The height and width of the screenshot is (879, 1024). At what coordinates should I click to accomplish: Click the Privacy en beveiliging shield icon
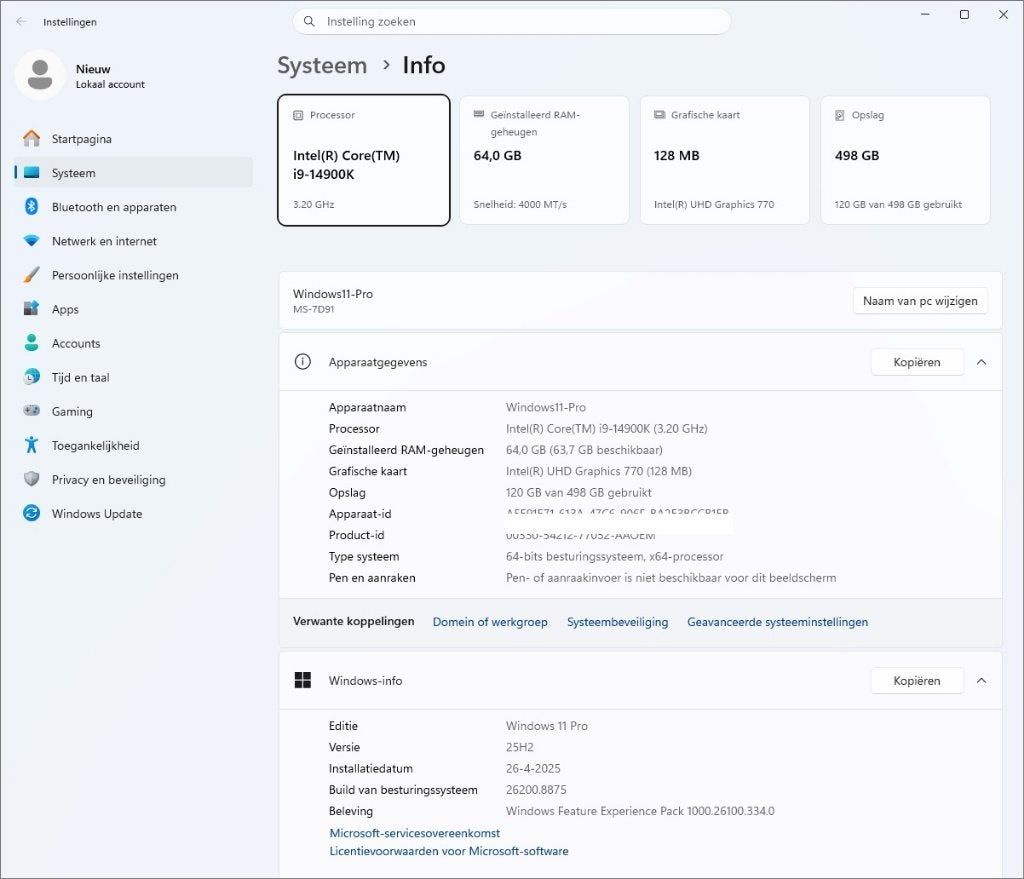click(x=31, y=479)
